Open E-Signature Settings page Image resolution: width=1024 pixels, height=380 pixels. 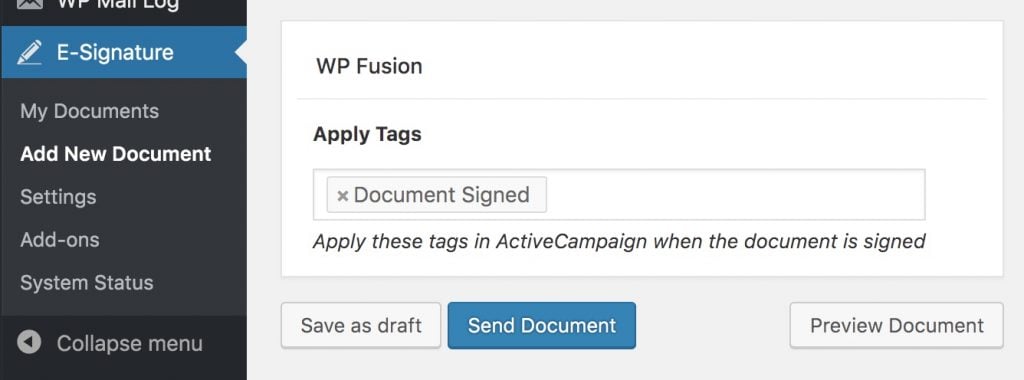click(x=58, y=197)
